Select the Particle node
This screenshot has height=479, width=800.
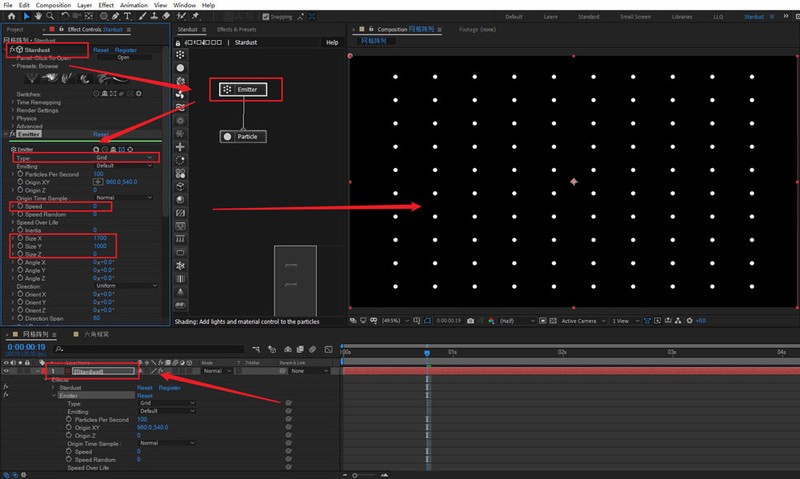pyautogui.click(x=244, y=136)
